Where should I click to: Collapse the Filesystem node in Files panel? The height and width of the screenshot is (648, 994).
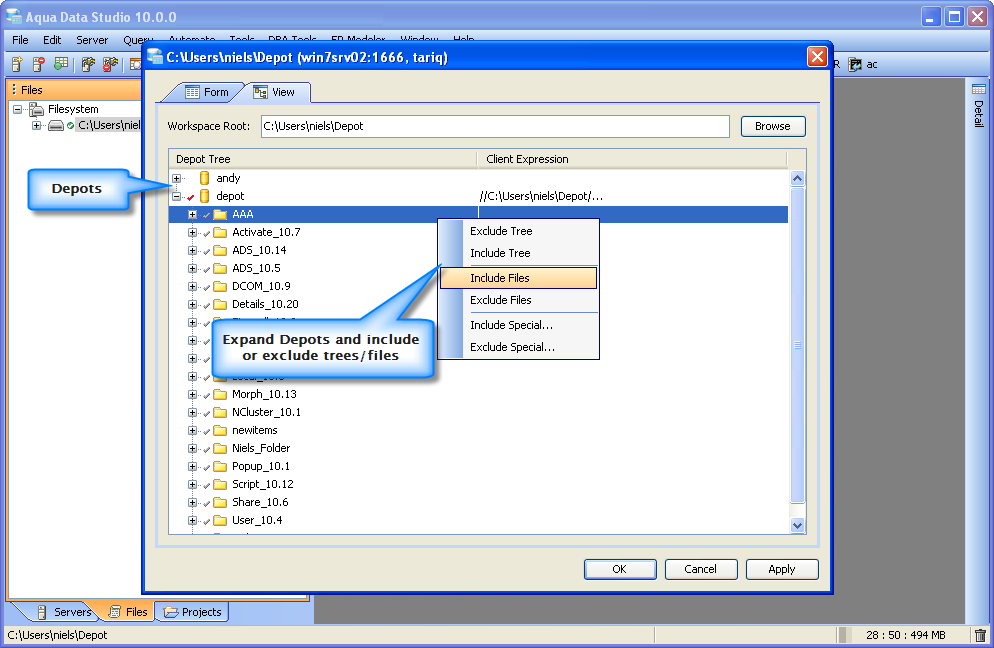coord(18,109)
